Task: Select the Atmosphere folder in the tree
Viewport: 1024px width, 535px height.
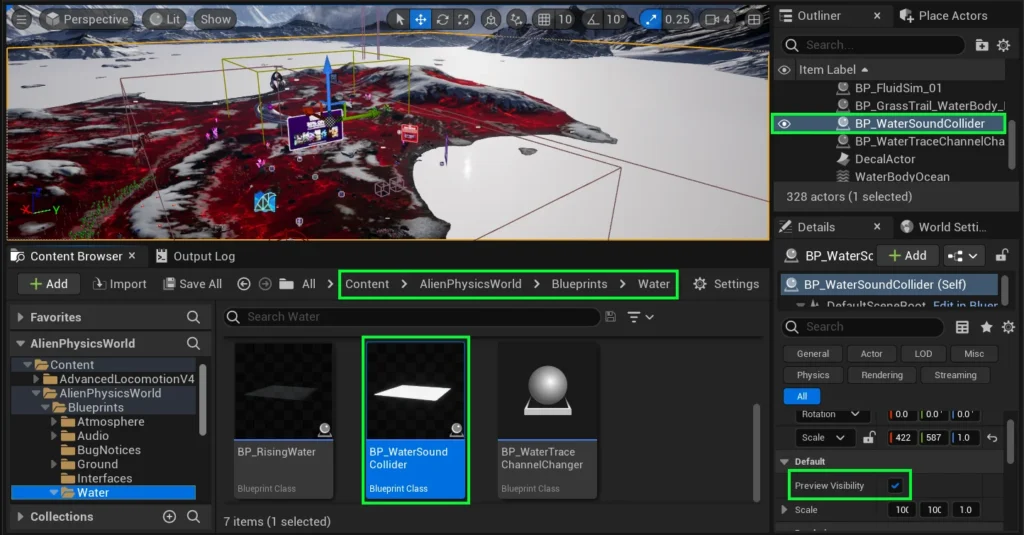Action: 110,422
